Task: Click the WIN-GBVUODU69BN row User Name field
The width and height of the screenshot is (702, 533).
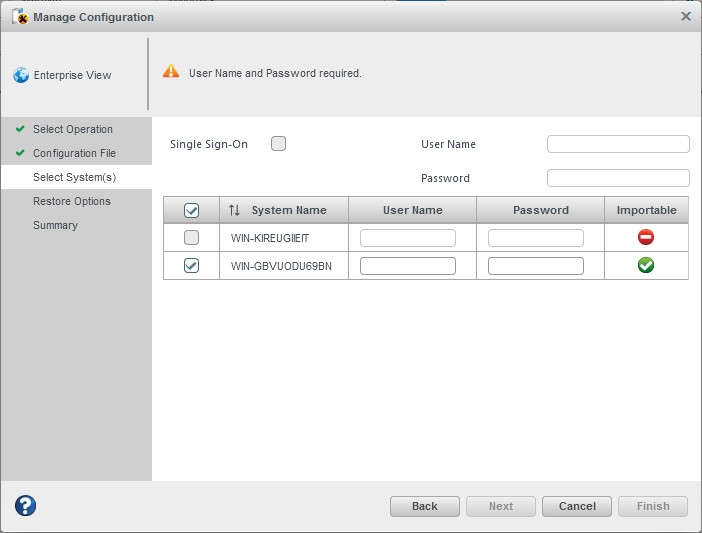Action: pyautogui.click(x=408, y=266)
